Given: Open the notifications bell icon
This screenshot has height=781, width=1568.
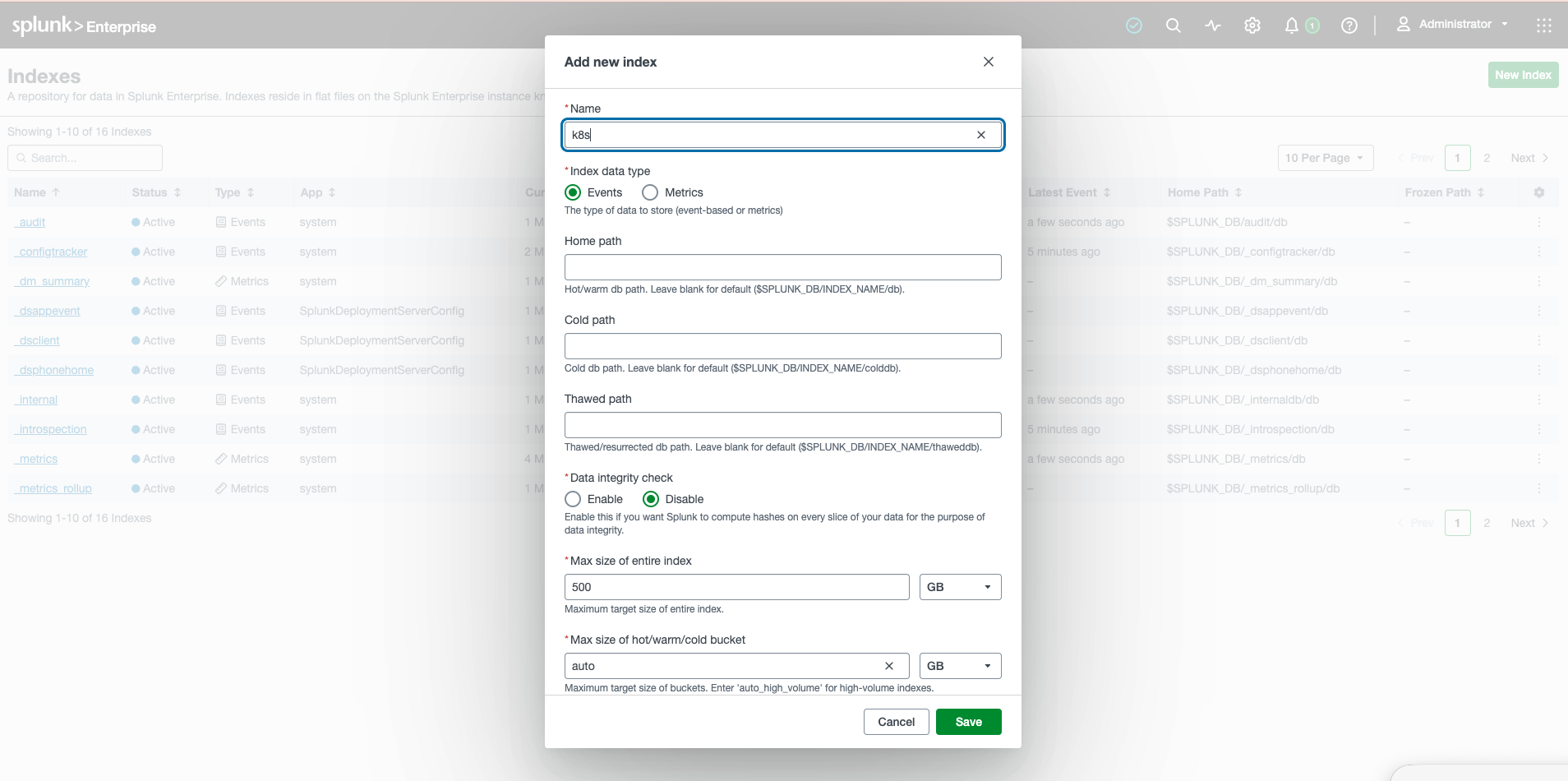Looking at the screenshot, I should (1292, 25).
